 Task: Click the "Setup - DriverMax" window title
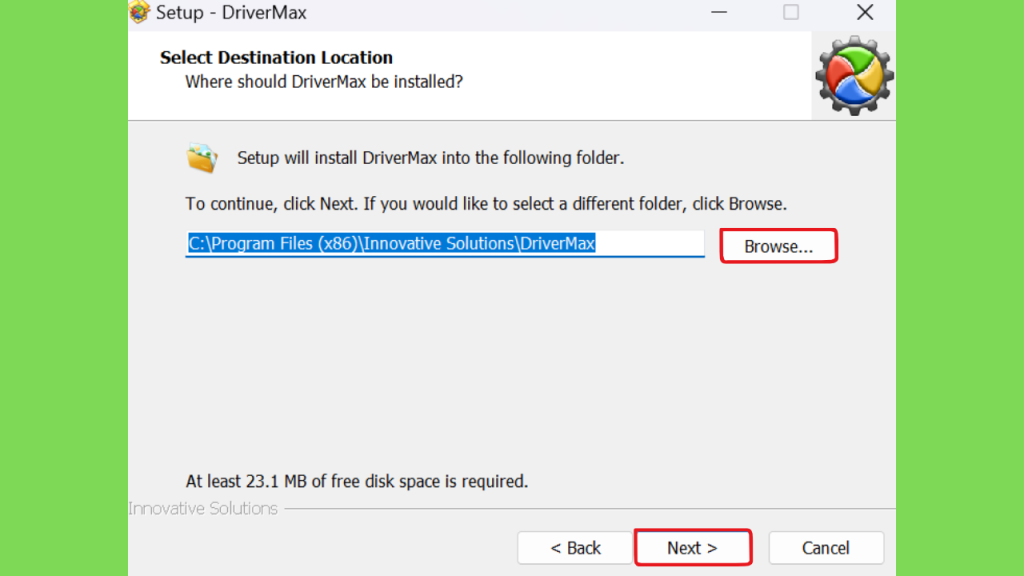tap(231, 12)
